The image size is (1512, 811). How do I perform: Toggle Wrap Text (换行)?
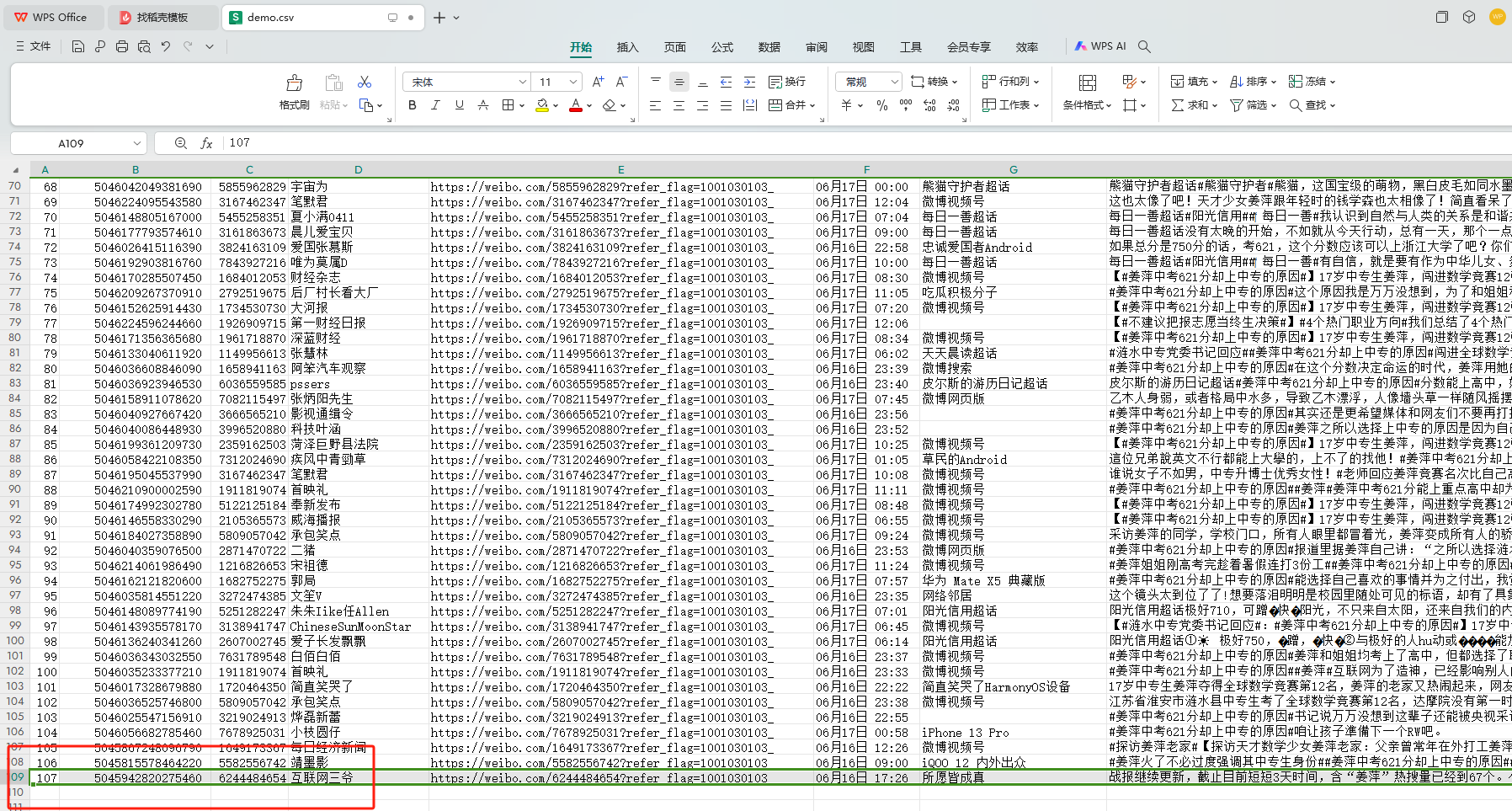787,82
